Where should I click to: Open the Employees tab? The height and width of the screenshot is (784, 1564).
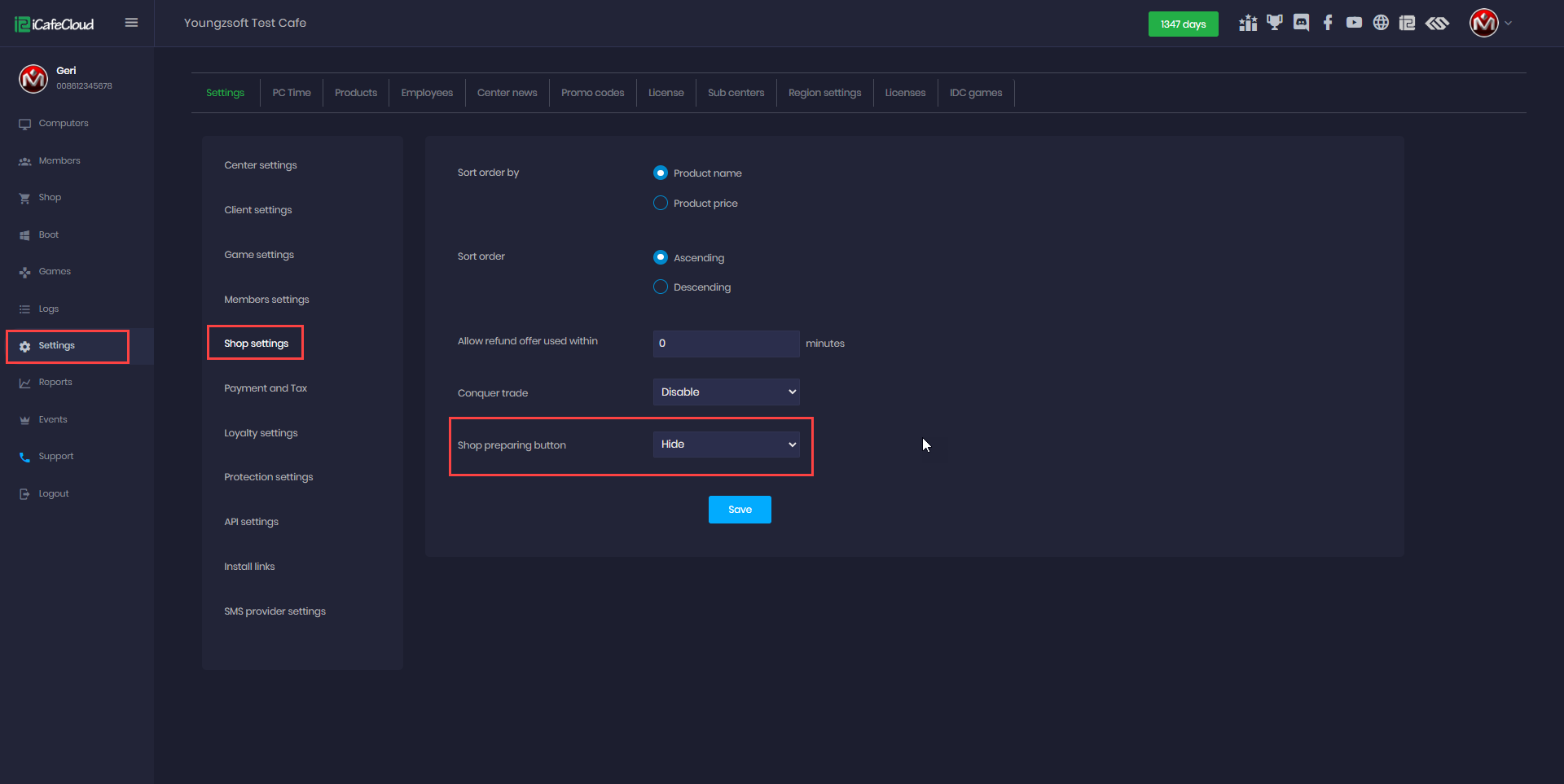tap(427, 93)
